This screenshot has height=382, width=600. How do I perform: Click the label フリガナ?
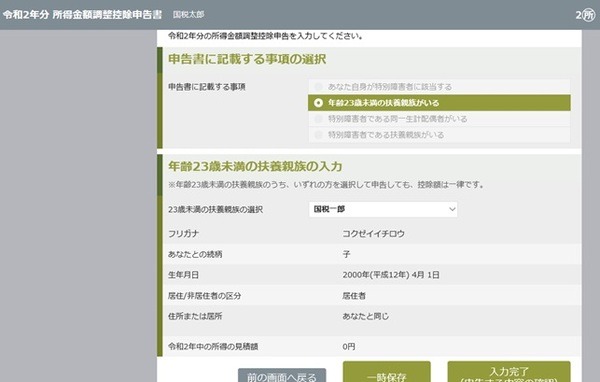tap(183, 234)
